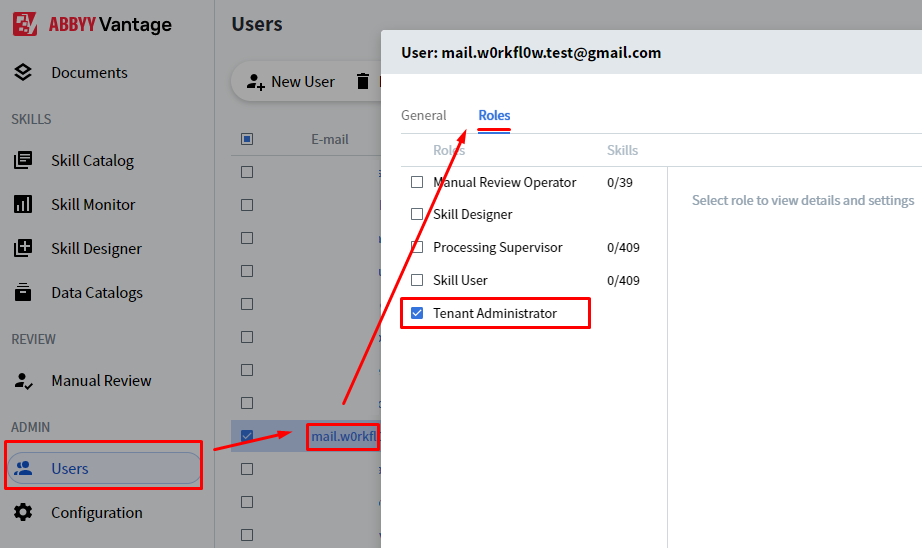The width and height of the screenshot is (922, 548).
Task: Click the Tenant Administrator role label
Action: click(x=495, y=313)
